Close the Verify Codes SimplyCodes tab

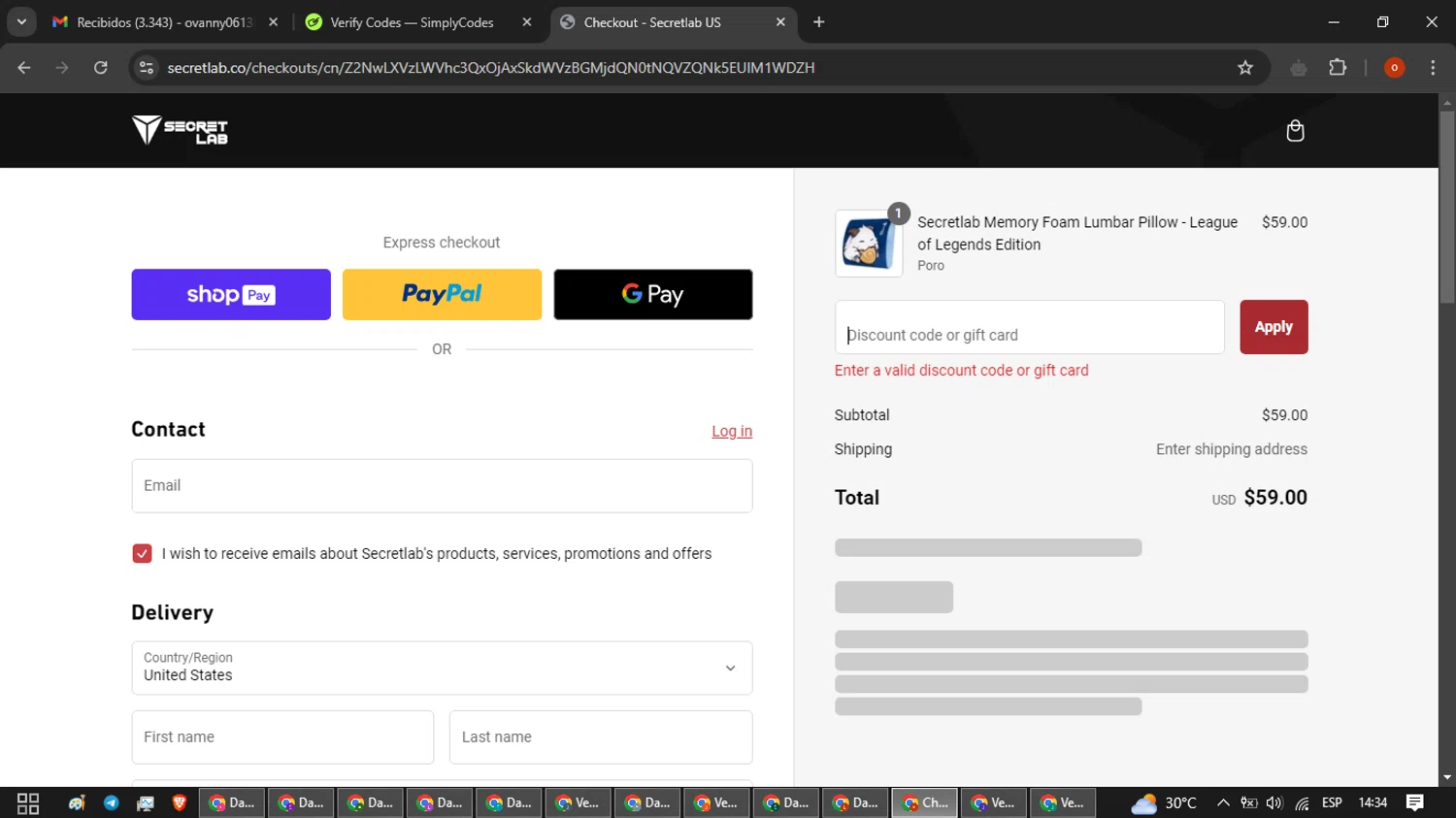527,22
